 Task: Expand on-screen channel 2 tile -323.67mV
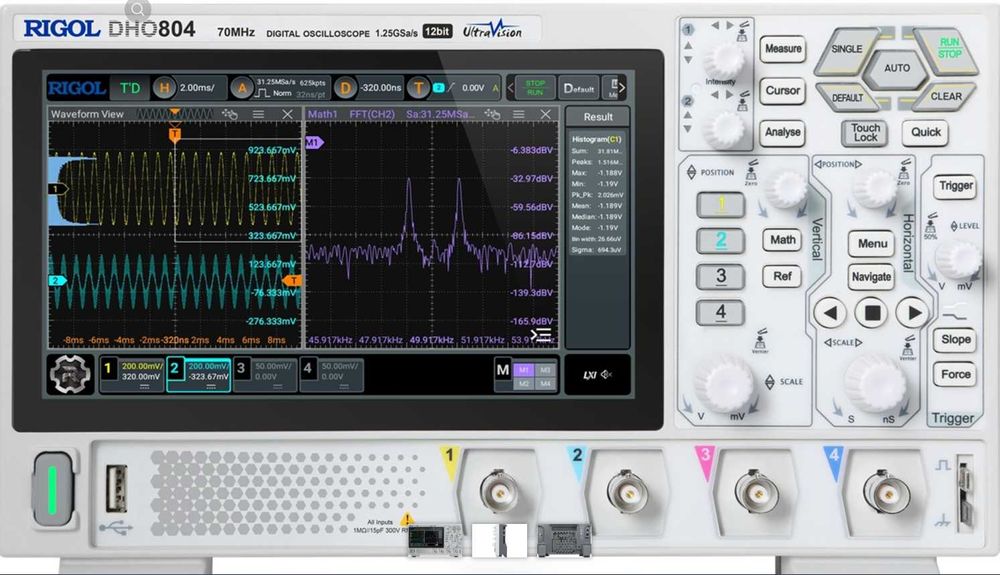click(x=198, y=374)
